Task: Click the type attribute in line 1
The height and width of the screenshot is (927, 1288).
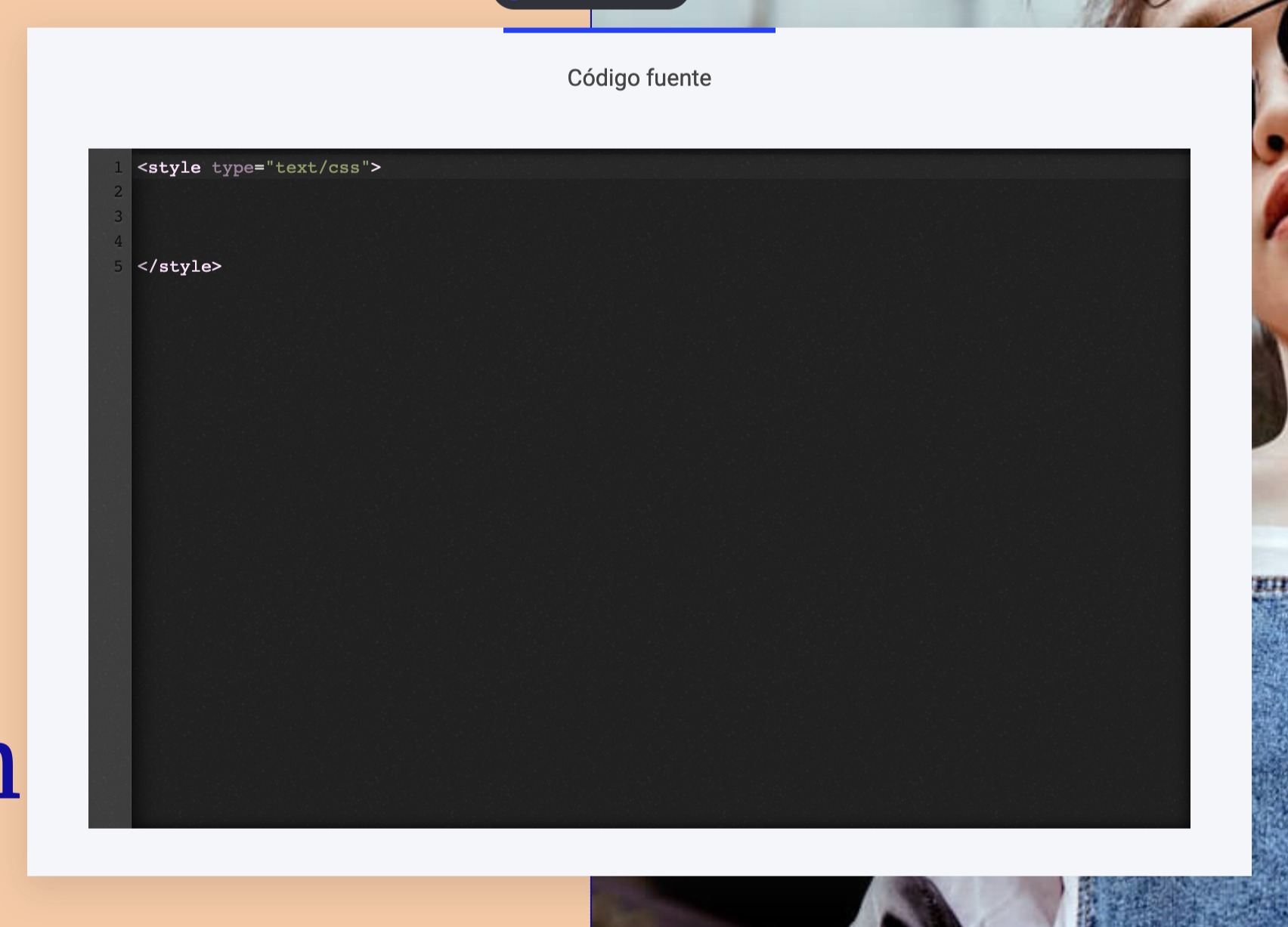Action: click(232, 168)
